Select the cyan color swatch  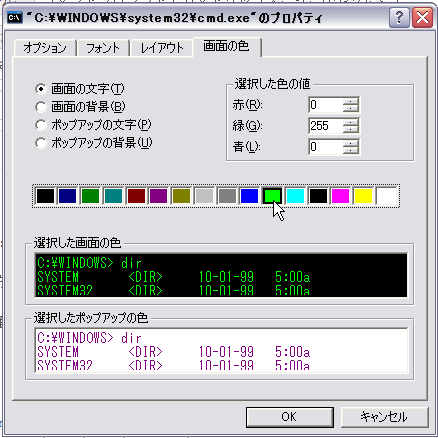pos(295,196)
